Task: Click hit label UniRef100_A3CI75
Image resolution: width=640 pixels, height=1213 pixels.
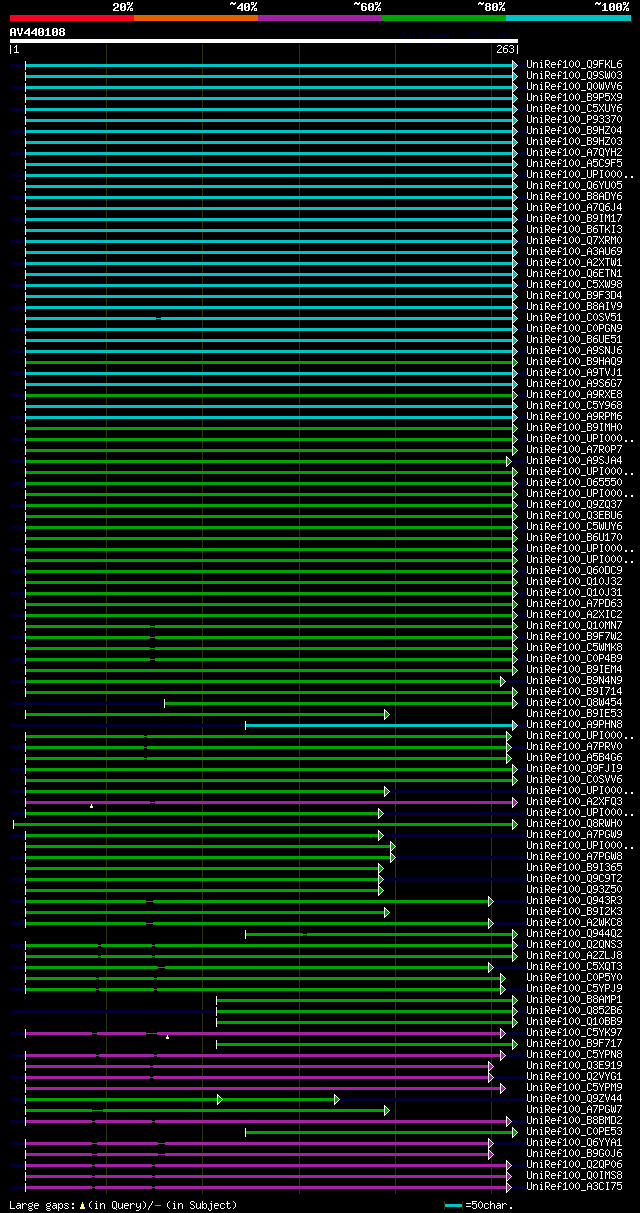Action: click(575, 1186)
